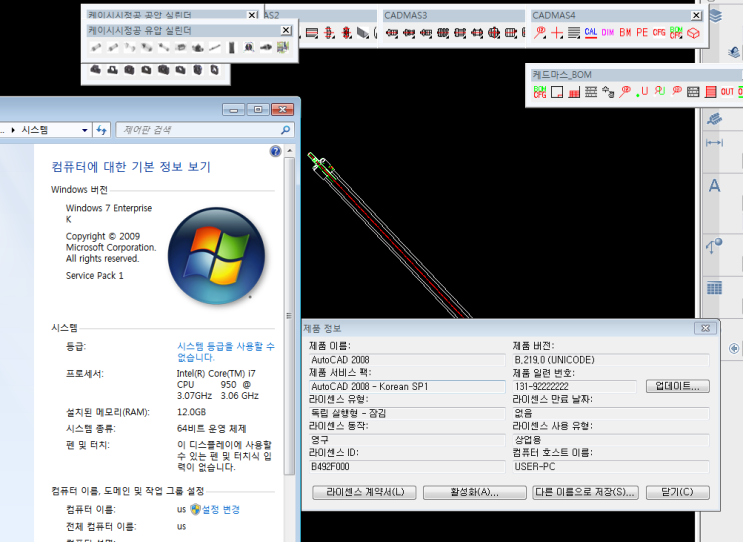Image resolution: width=743 pixels, height=542 pixels.
Task: Click the red table sheet icon in 케드마스_BOM
Action: coord(710,92)
